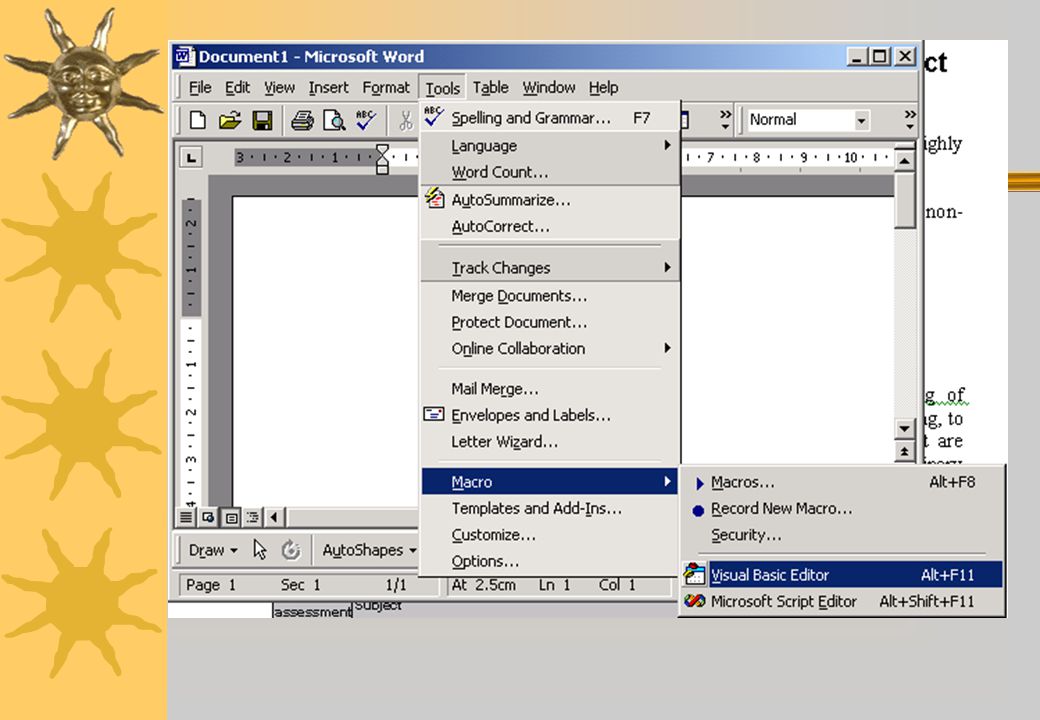Click inside the blank document page
Screen dimensions: 1040x720
pos(325,351)
